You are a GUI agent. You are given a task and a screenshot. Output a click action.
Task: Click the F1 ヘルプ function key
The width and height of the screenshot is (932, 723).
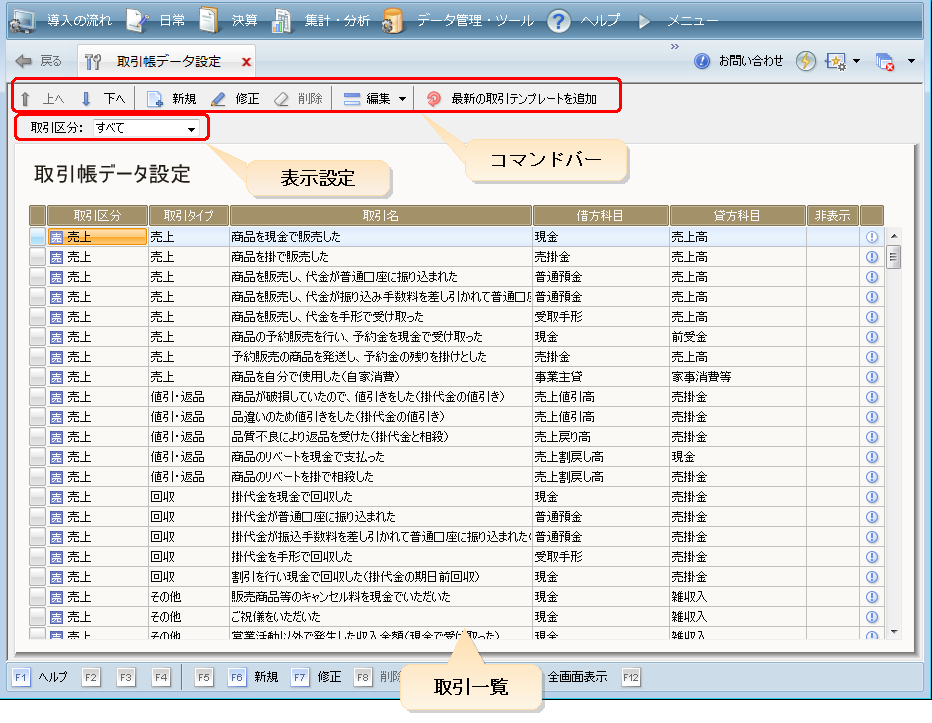pos(39,677)
